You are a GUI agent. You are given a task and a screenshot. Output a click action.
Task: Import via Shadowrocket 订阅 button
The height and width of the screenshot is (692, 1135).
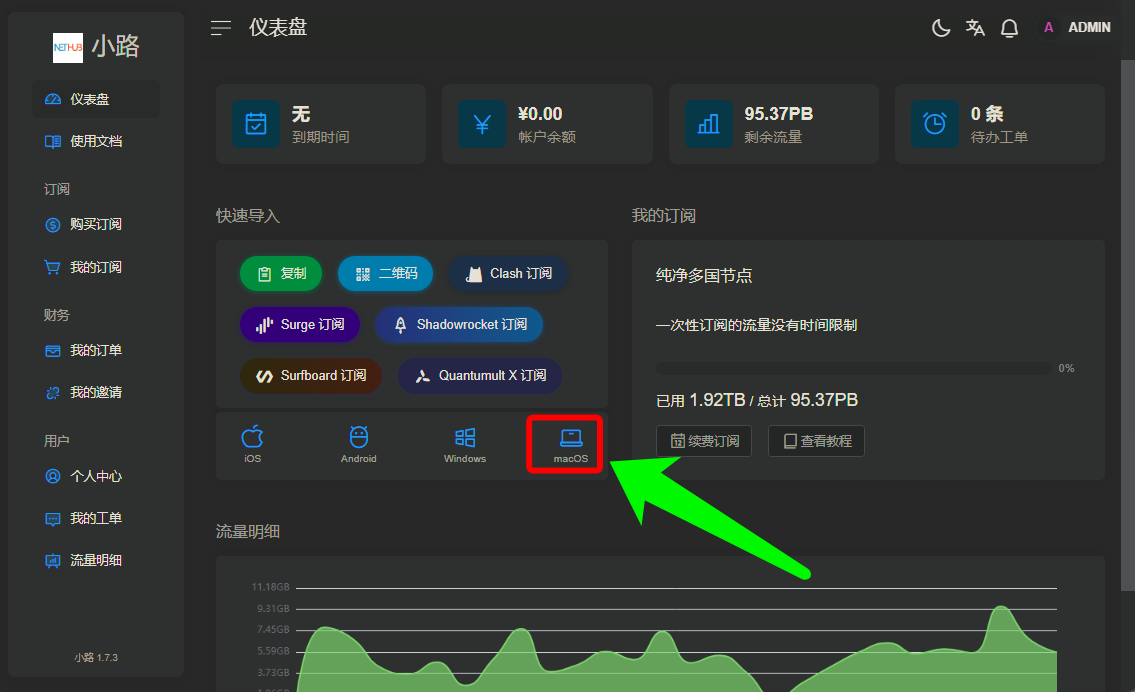point(459,325)
